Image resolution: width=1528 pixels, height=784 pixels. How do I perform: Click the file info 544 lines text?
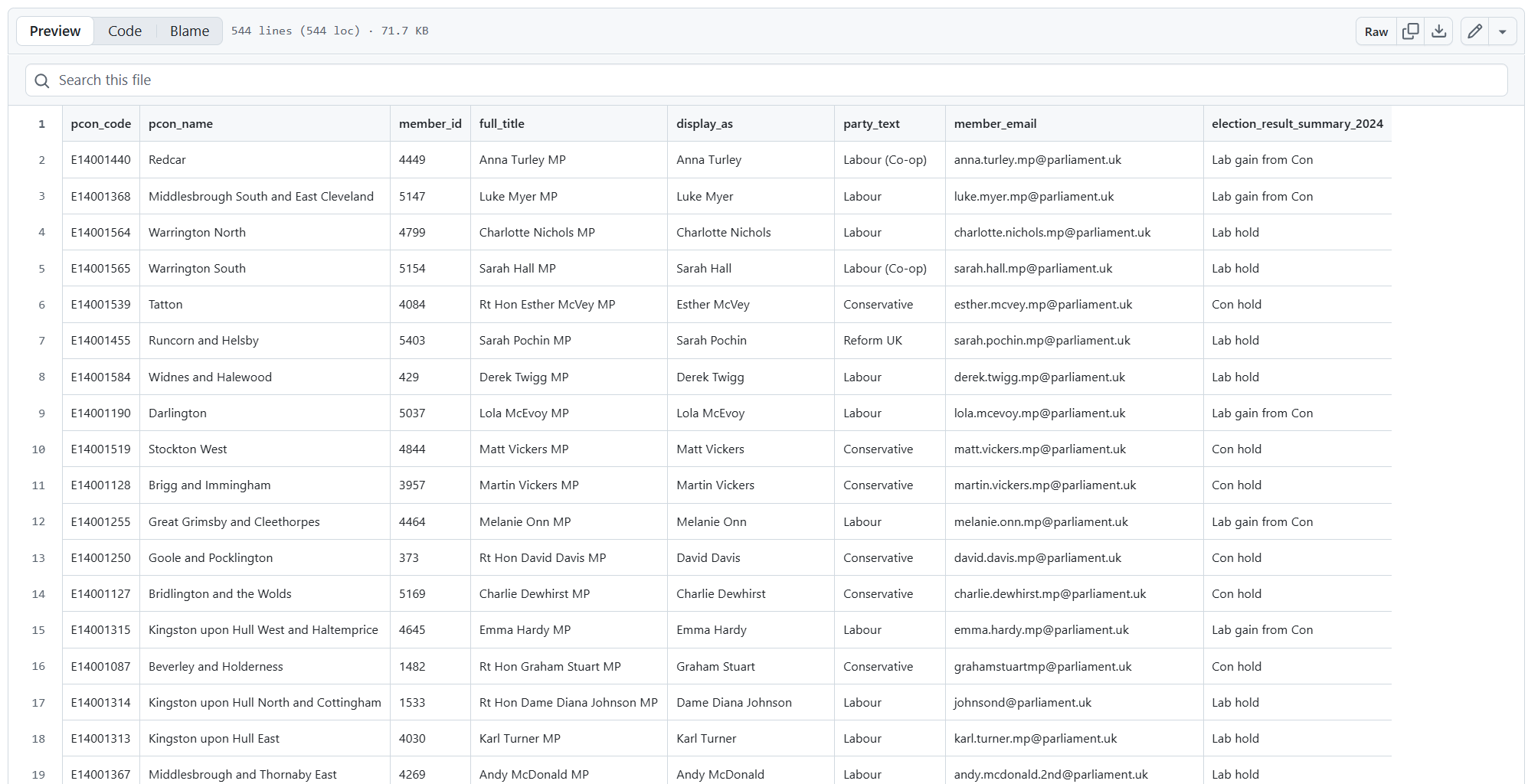click(329, 31)
